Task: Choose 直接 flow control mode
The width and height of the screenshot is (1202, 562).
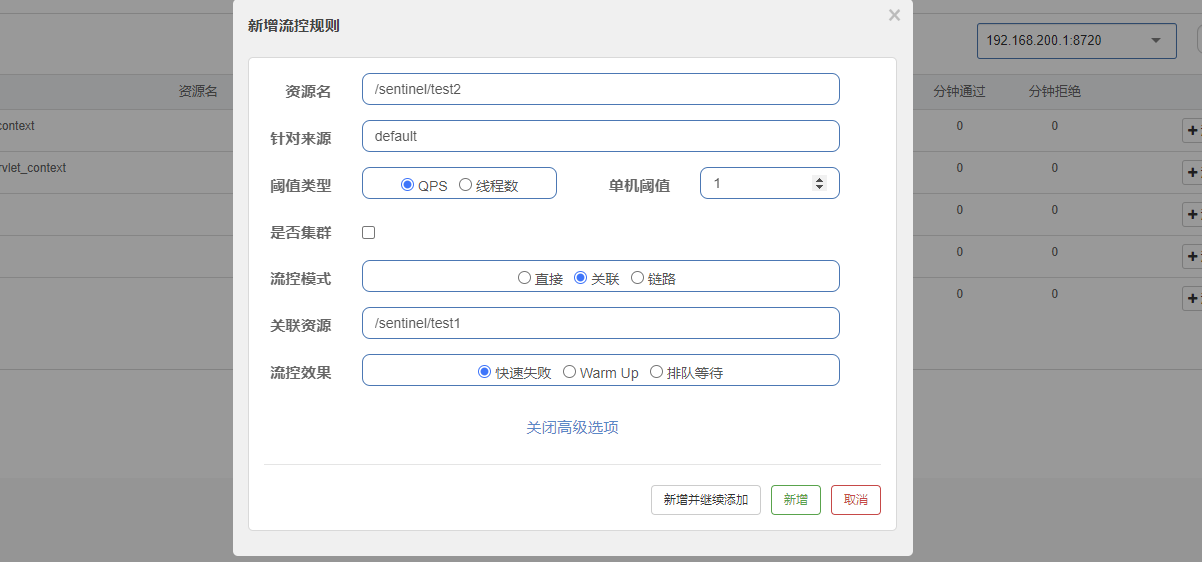Action: (x=524, y=278)
